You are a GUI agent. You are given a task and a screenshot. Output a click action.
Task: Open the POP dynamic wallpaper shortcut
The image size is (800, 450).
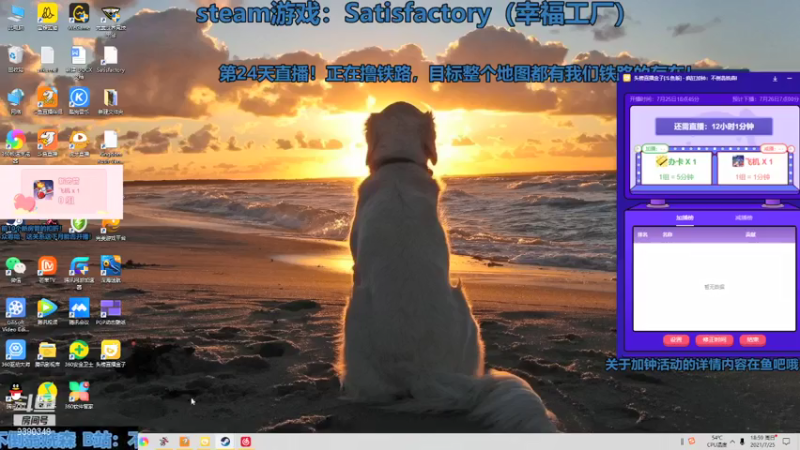[x=111, y=311]
